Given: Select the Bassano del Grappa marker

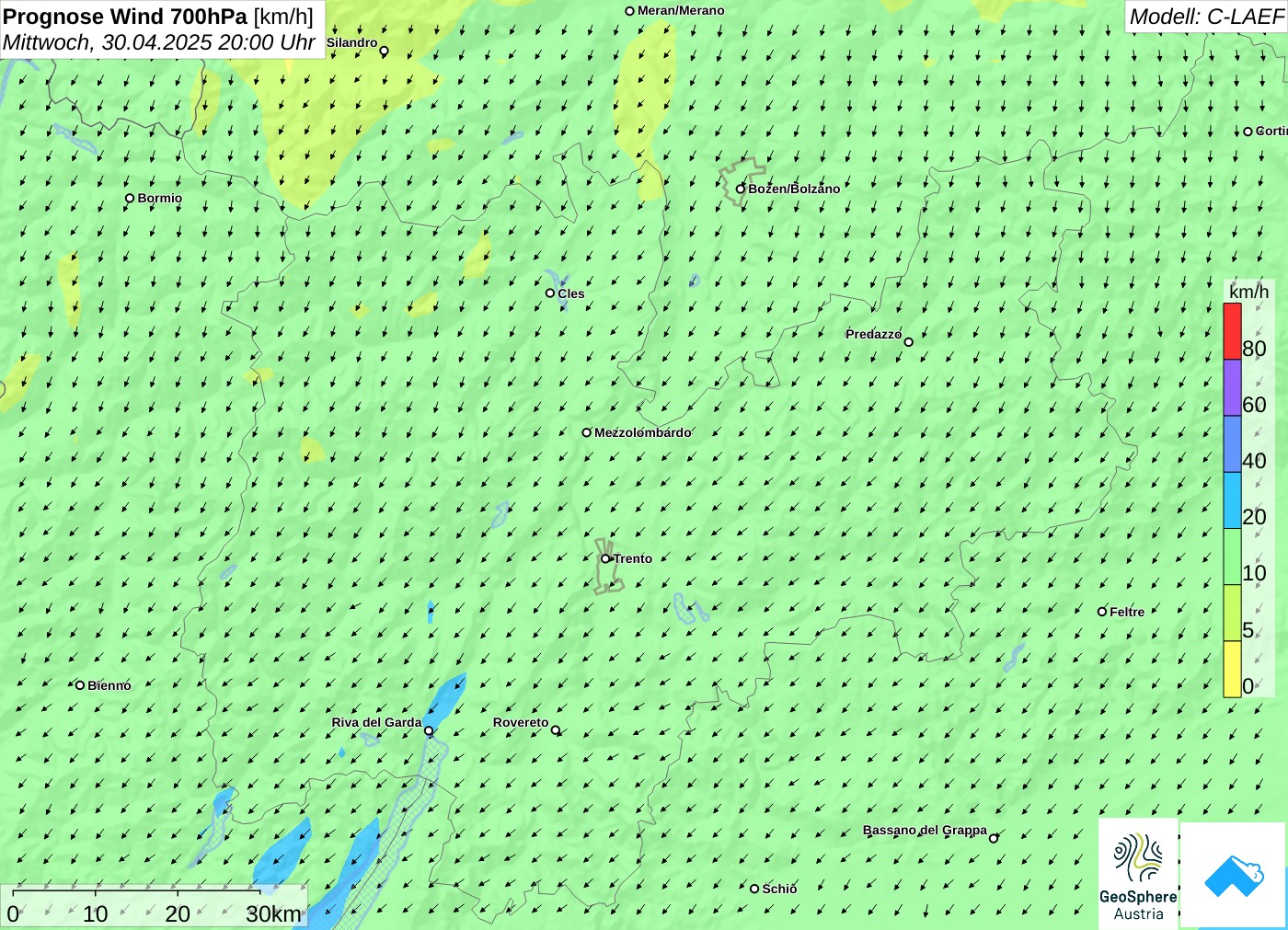Looking at the screenshot, I should [x=994, y=838].
